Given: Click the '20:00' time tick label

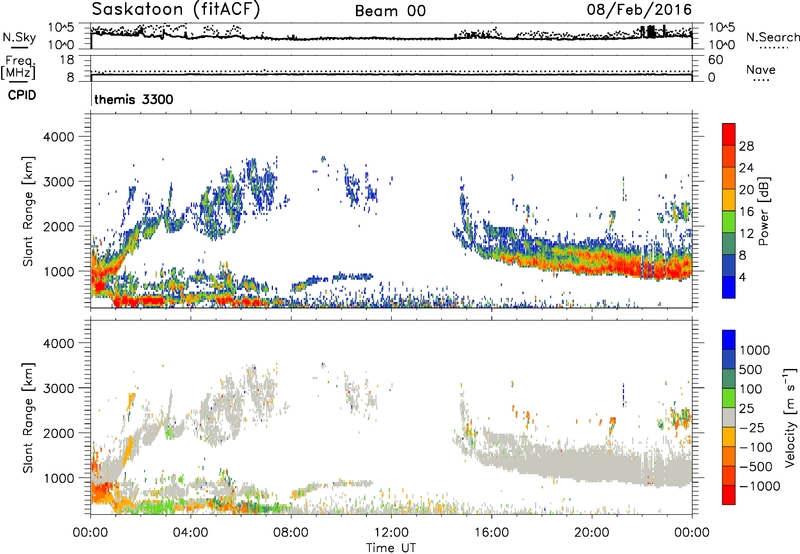Looking at the screenshot, I should [591, 533].
